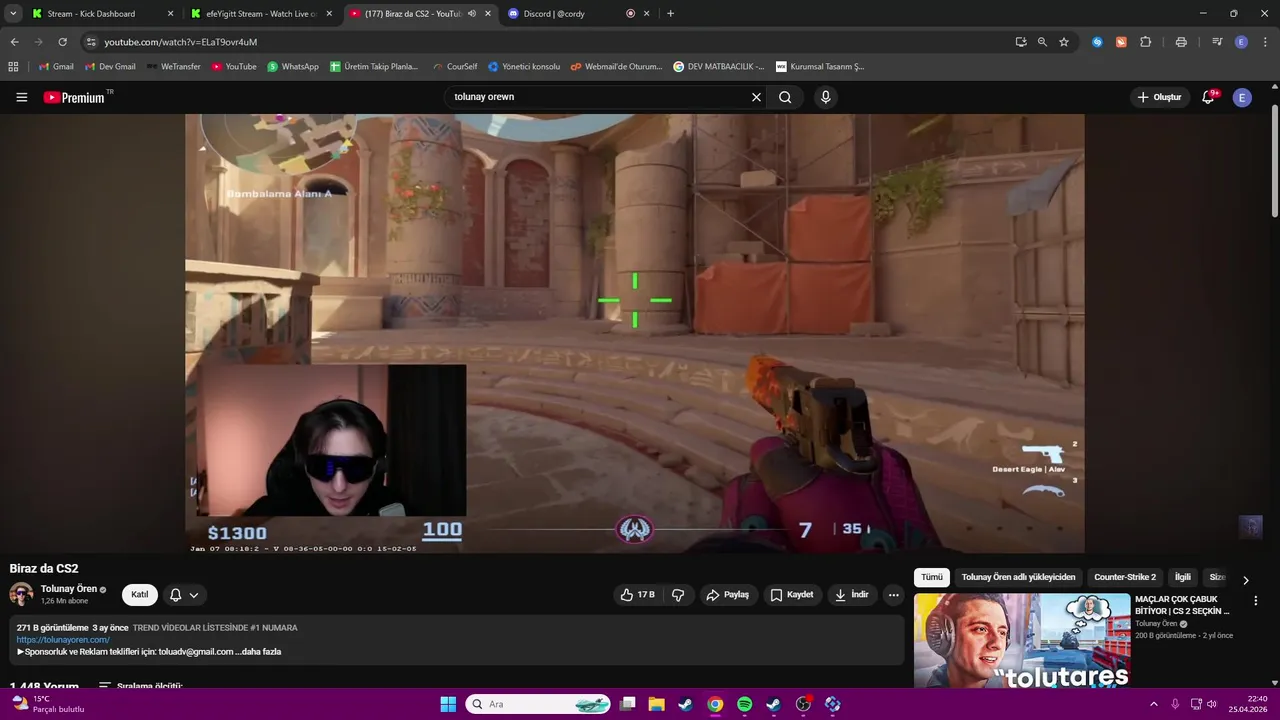
Task: Dislike the video with thumbs down
Action: tap(678, 595)
